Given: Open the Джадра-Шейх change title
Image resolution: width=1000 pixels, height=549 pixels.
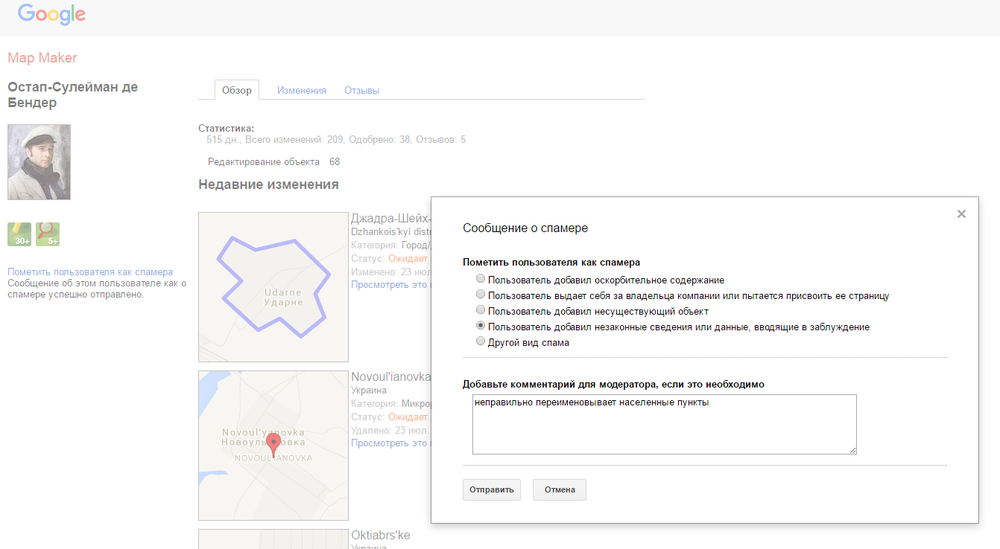Looking at the screenshot, I should (x=390, y=219).
